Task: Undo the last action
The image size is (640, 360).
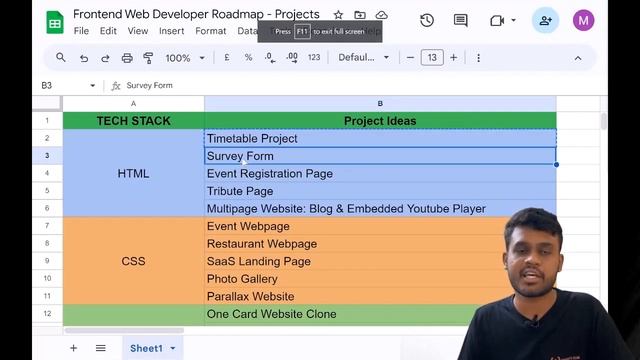Action: tap(84, 58)
